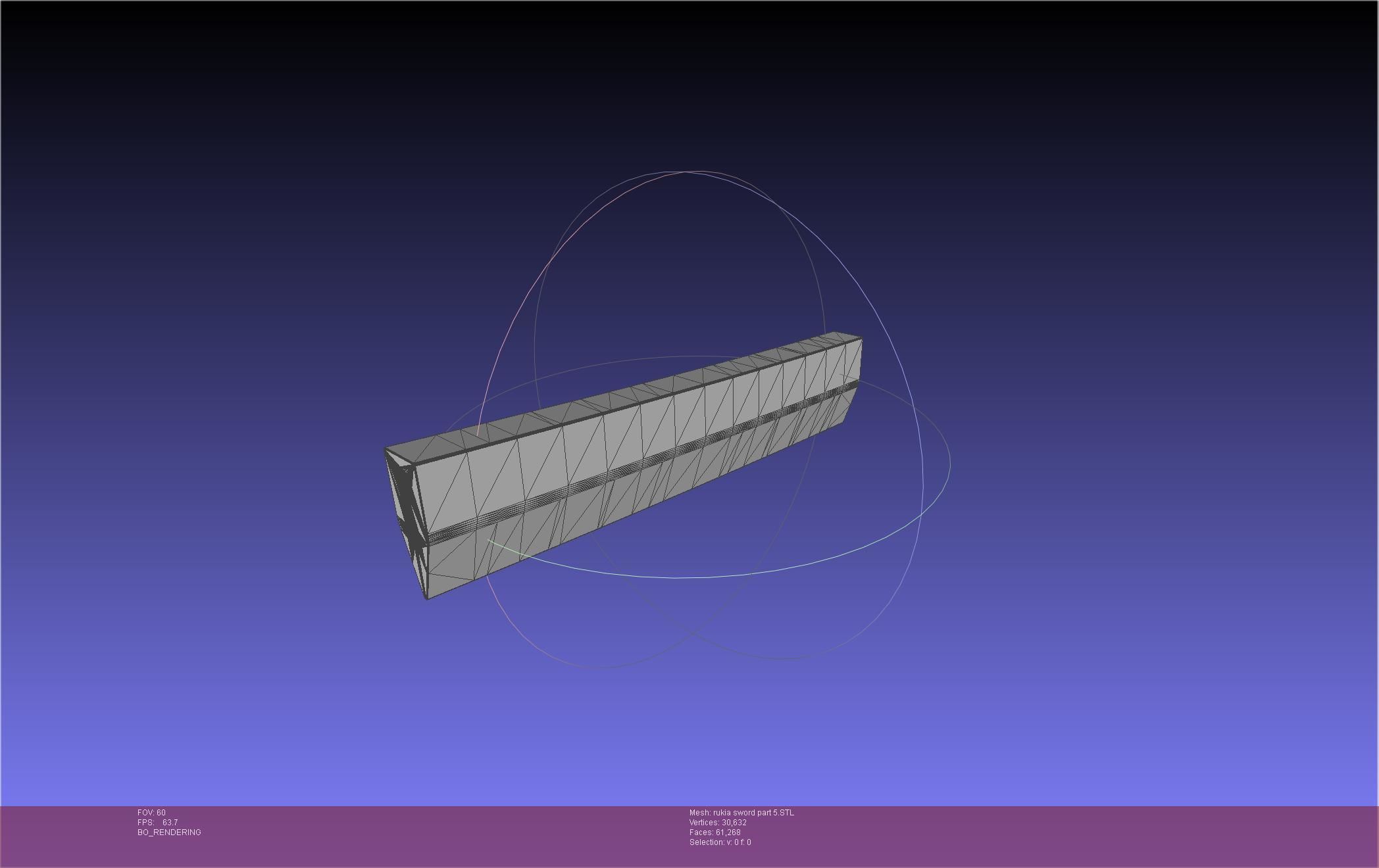Click the Mesh: rukia sword part 5.STL label
1379x868 pixels.
(741, 813)
